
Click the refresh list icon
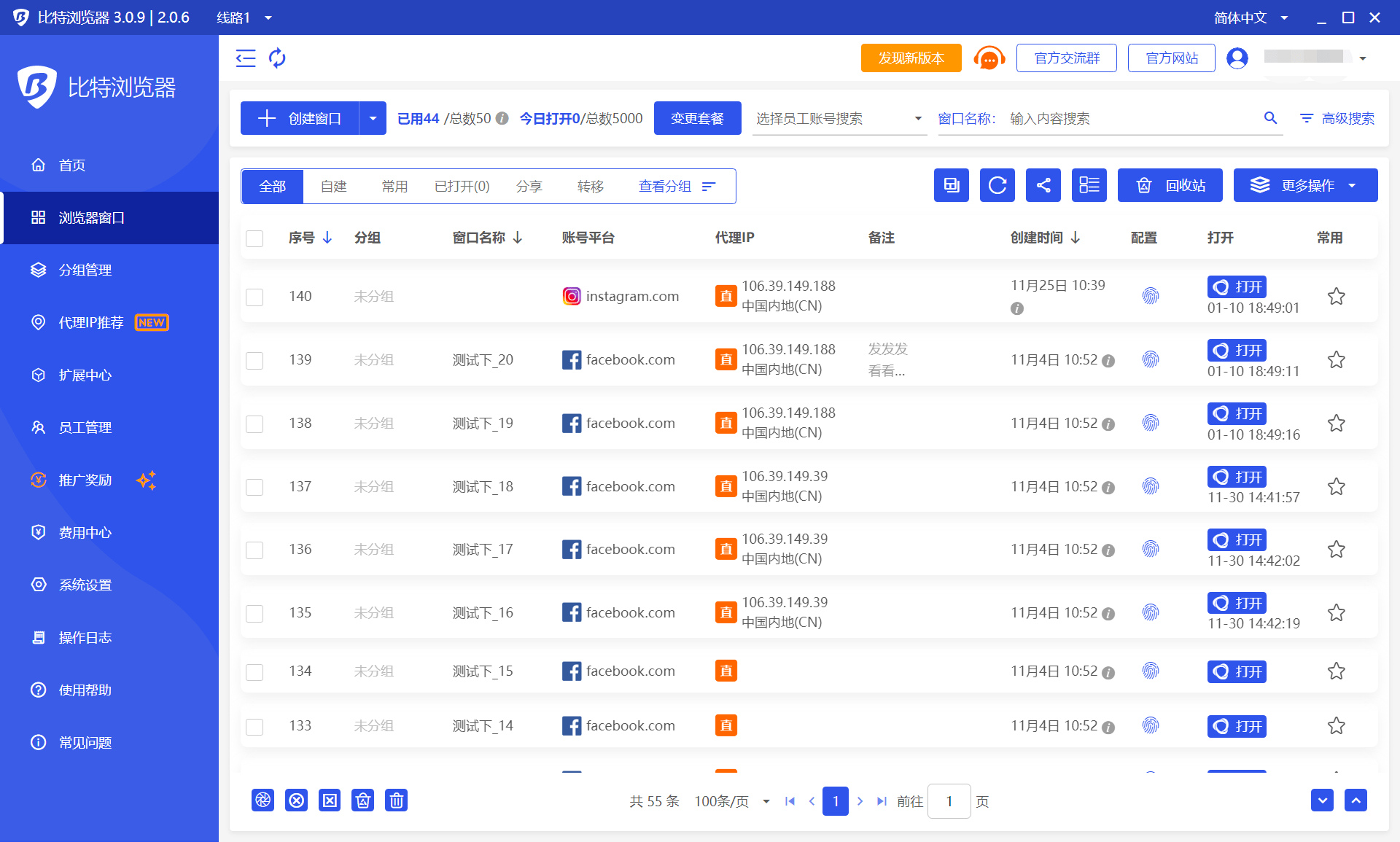tap(997, 185)
